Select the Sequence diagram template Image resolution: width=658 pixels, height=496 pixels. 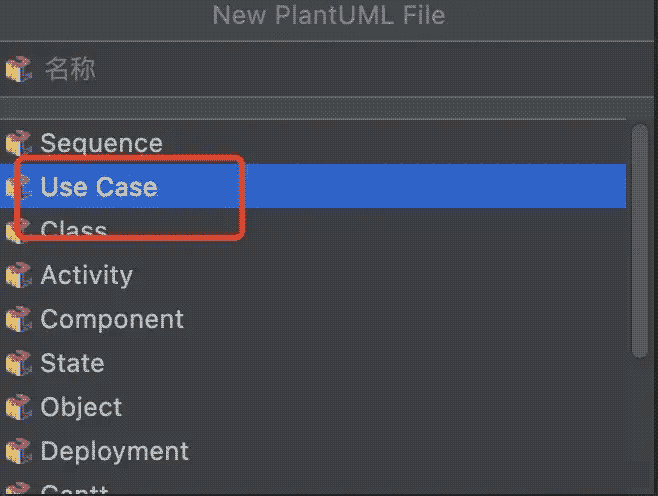coord(101,143)
